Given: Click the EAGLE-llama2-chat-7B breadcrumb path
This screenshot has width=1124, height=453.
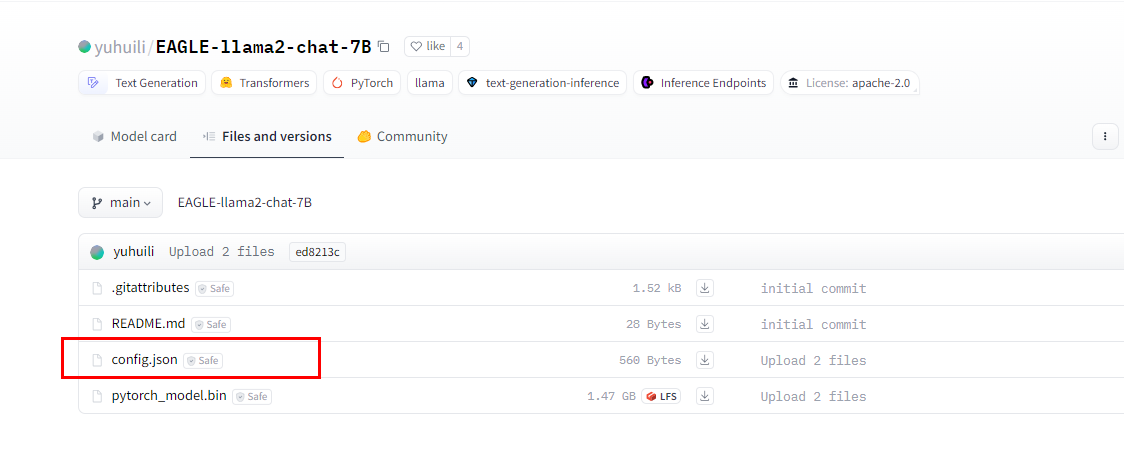Looking at the screenshot, I should [244, 203].
